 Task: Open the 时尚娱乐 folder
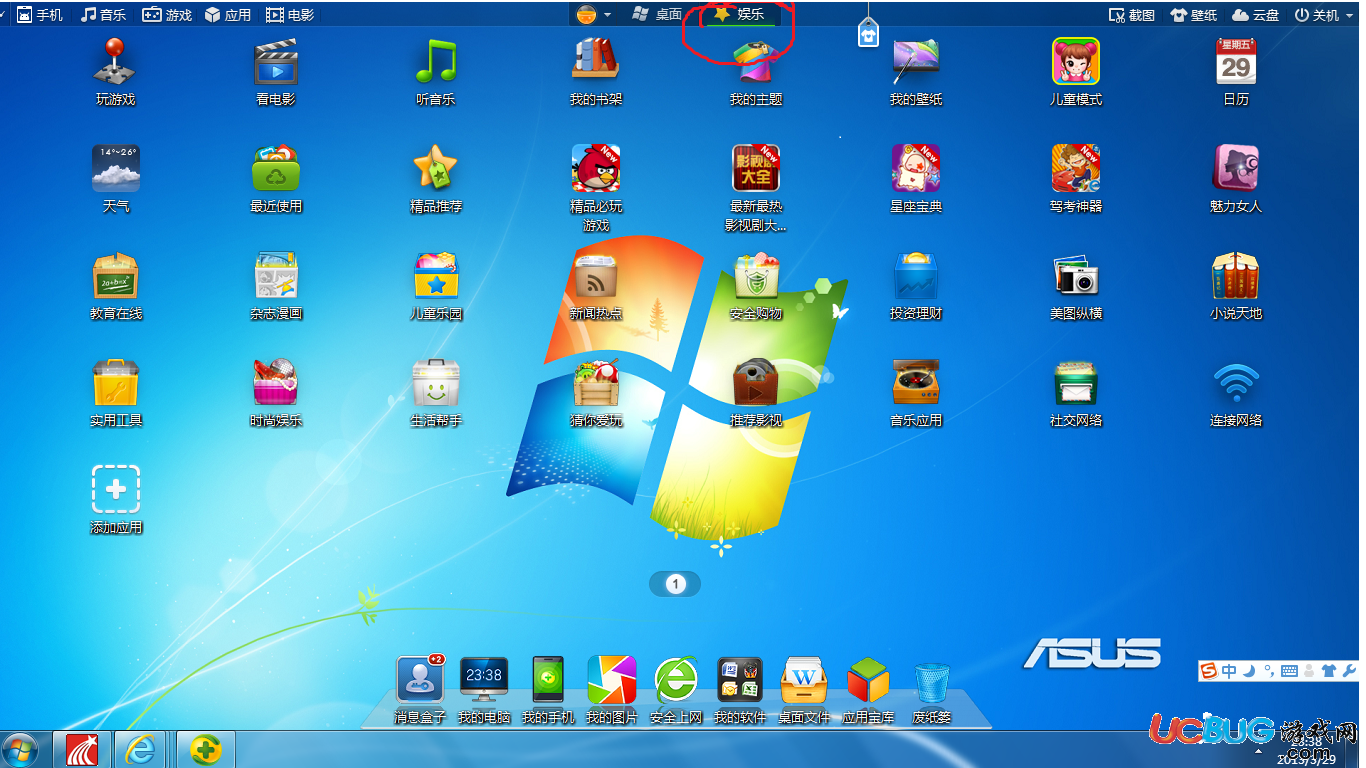point(276,382)
